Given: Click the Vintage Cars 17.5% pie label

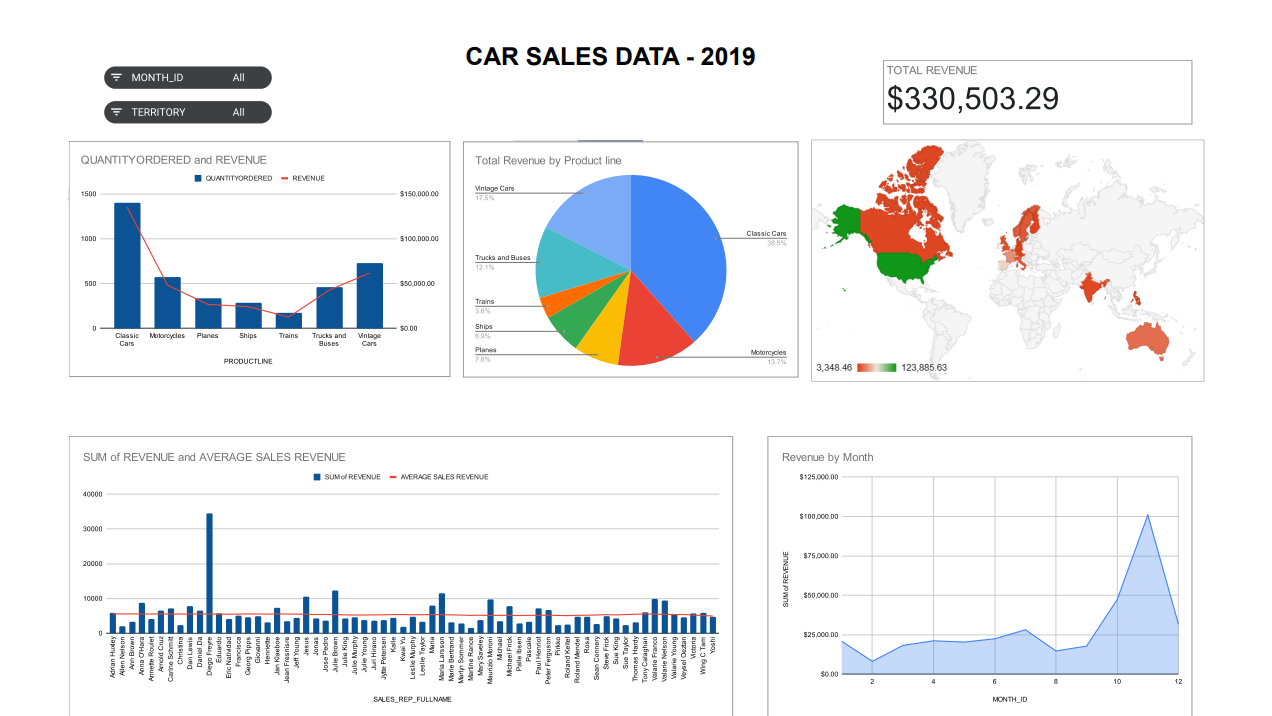Looking at the screenshot, I should coord(495,193).
